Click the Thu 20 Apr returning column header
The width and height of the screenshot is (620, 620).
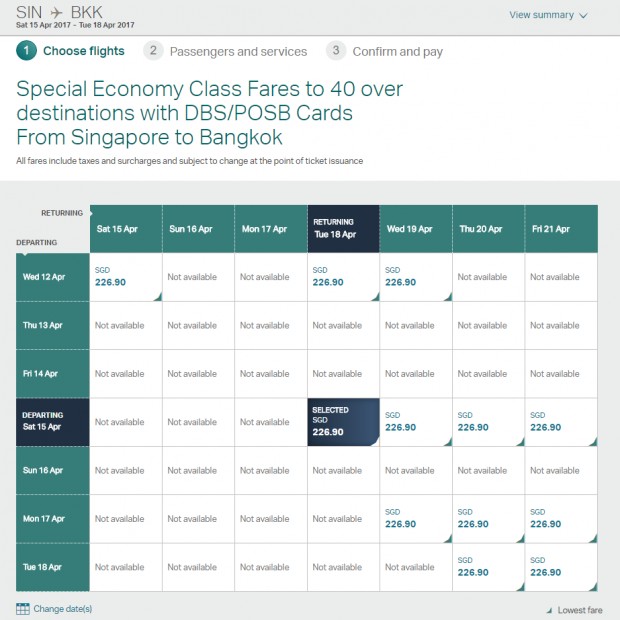[489, 229]
